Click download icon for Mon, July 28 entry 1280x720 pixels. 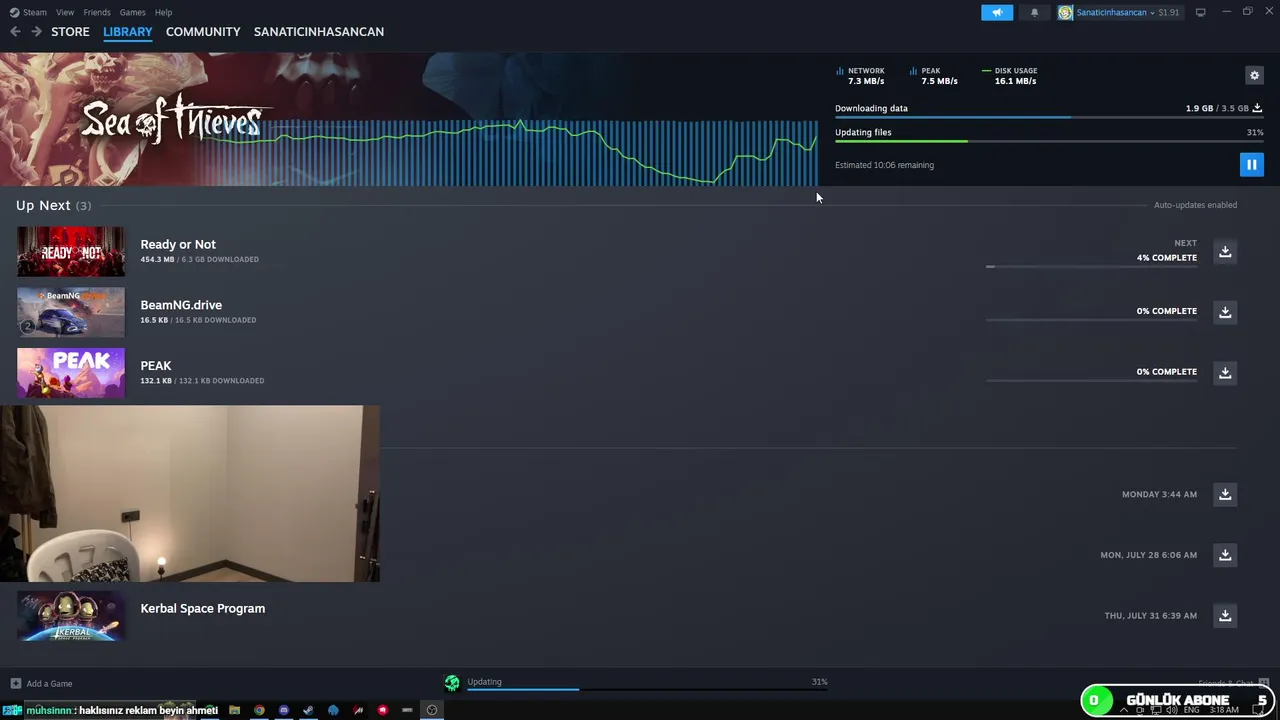1225,555
